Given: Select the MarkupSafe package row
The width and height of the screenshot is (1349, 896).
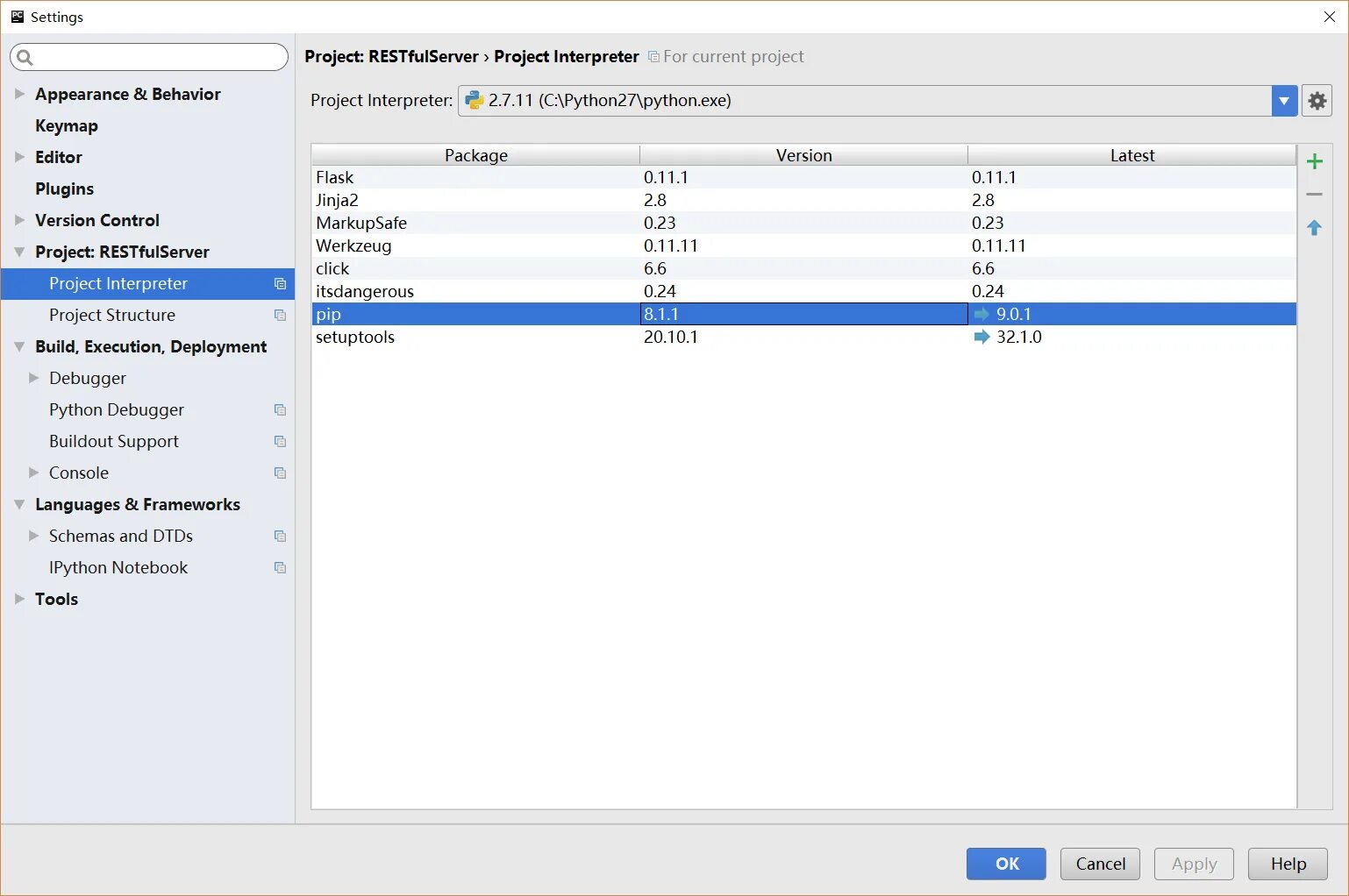Looking at the screenshot, I should [804, 223].
